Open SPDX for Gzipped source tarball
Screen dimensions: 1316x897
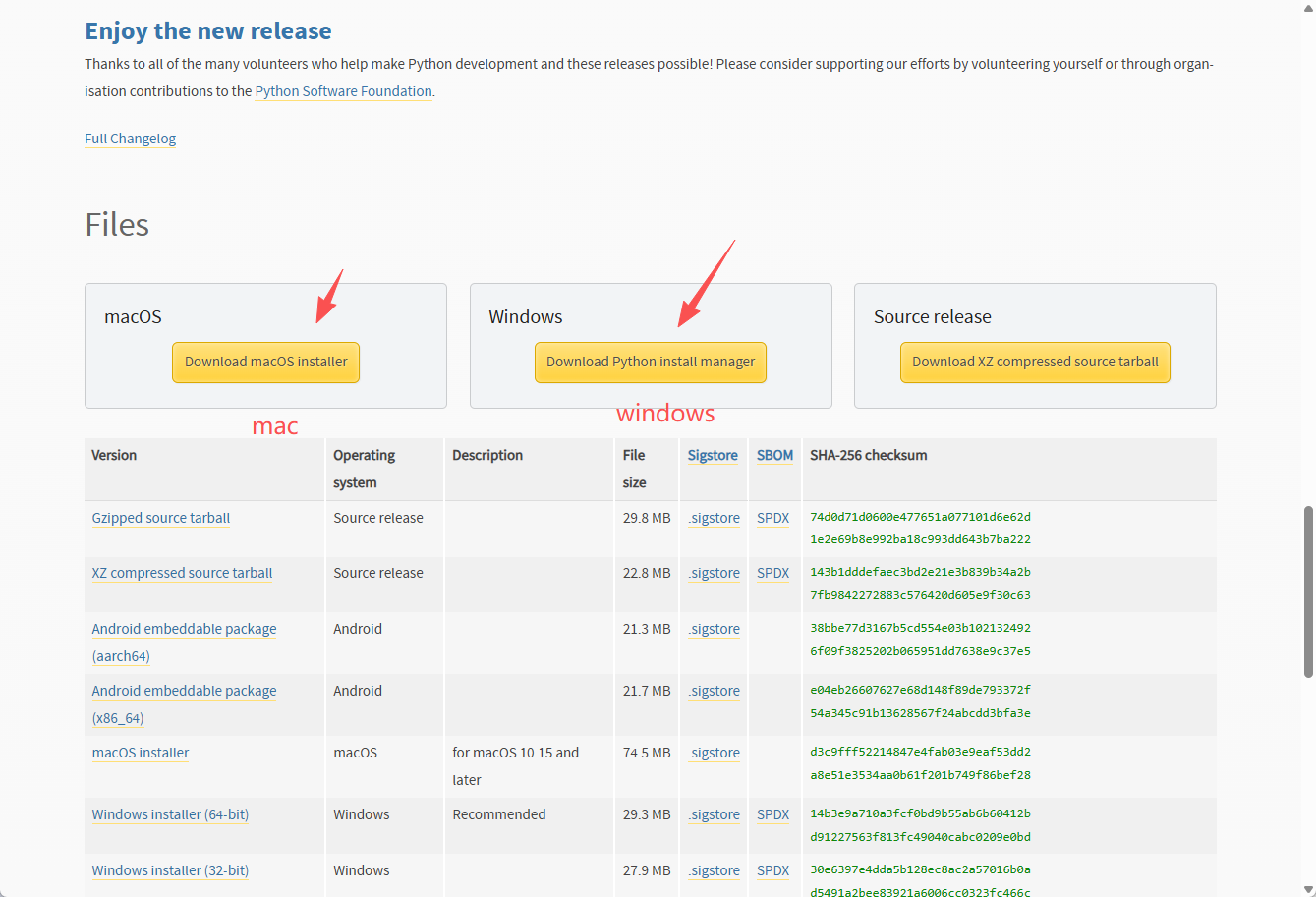coord(772,518)
